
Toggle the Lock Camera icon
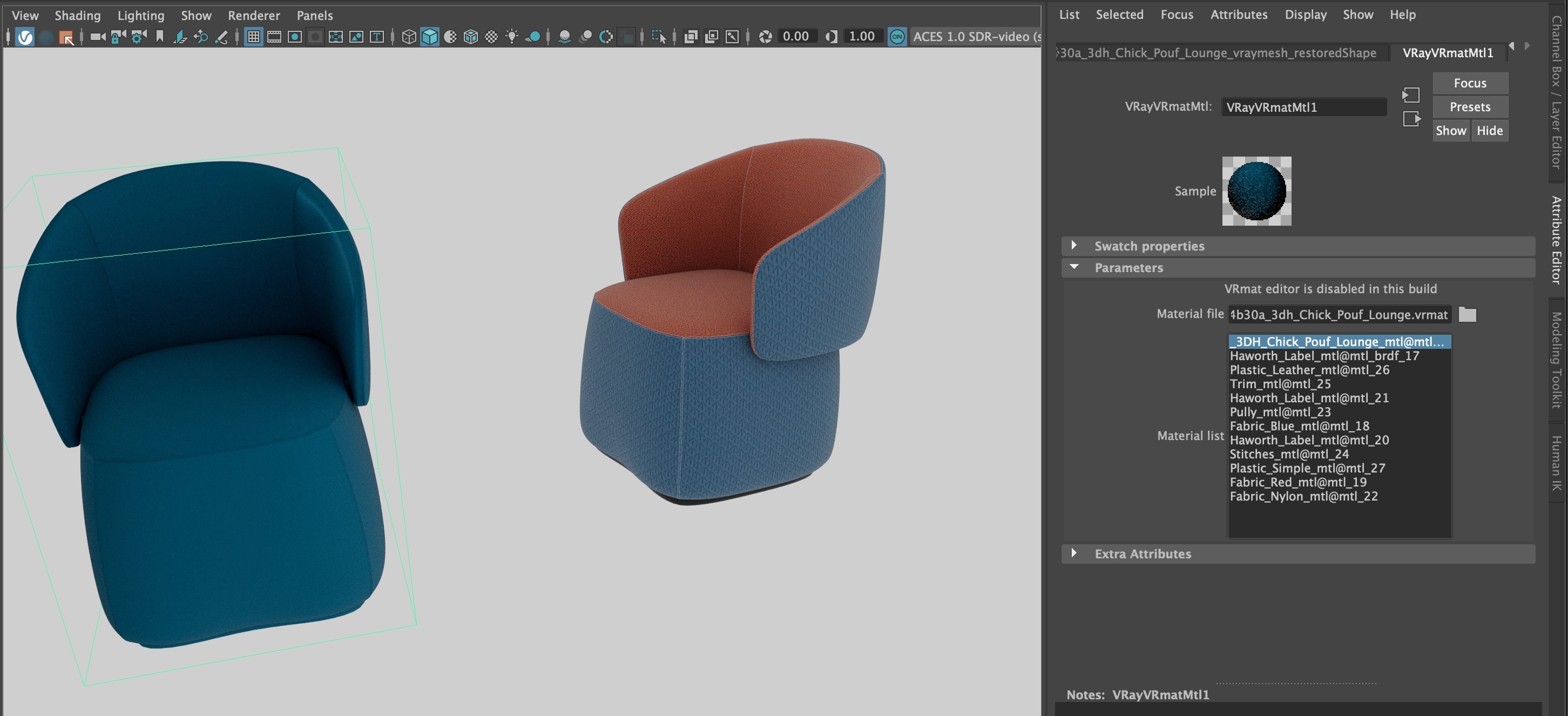click(118, 37)
